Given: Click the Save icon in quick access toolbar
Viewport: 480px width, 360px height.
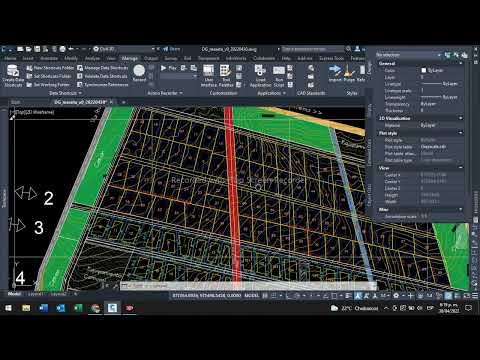Looking at the screenshot, I should [x=37, y=49].
